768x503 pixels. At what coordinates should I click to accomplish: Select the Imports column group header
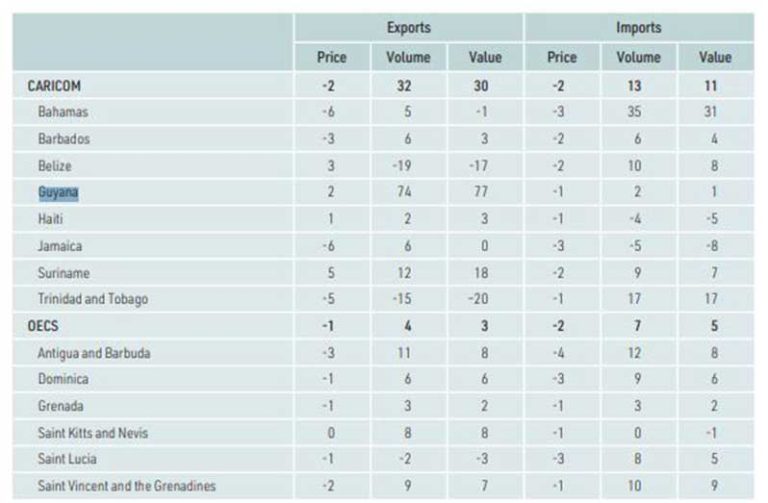point(639,27)
